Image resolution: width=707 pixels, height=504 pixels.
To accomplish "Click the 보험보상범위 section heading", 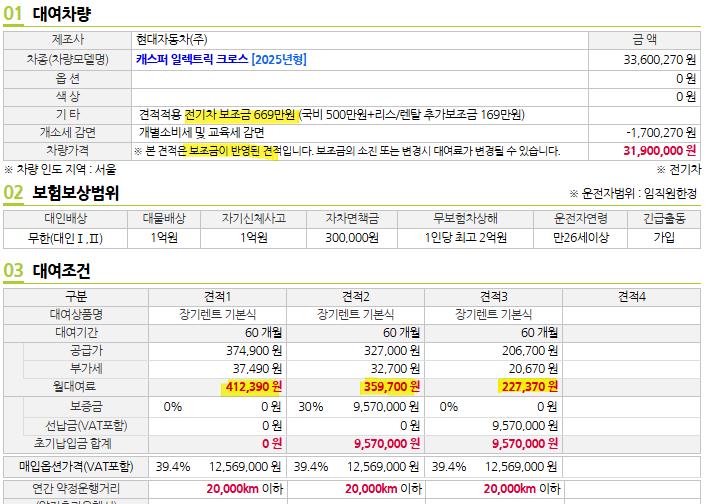I will (x=76, y=193).
